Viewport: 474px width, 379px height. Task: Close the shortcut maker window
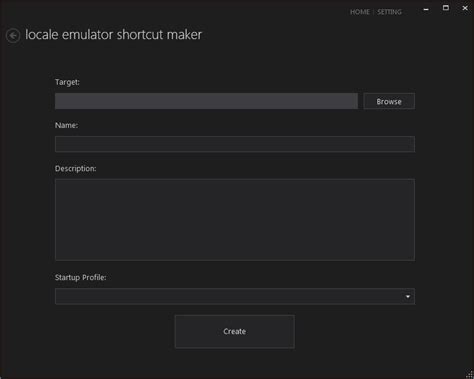(x=465, y=8)
